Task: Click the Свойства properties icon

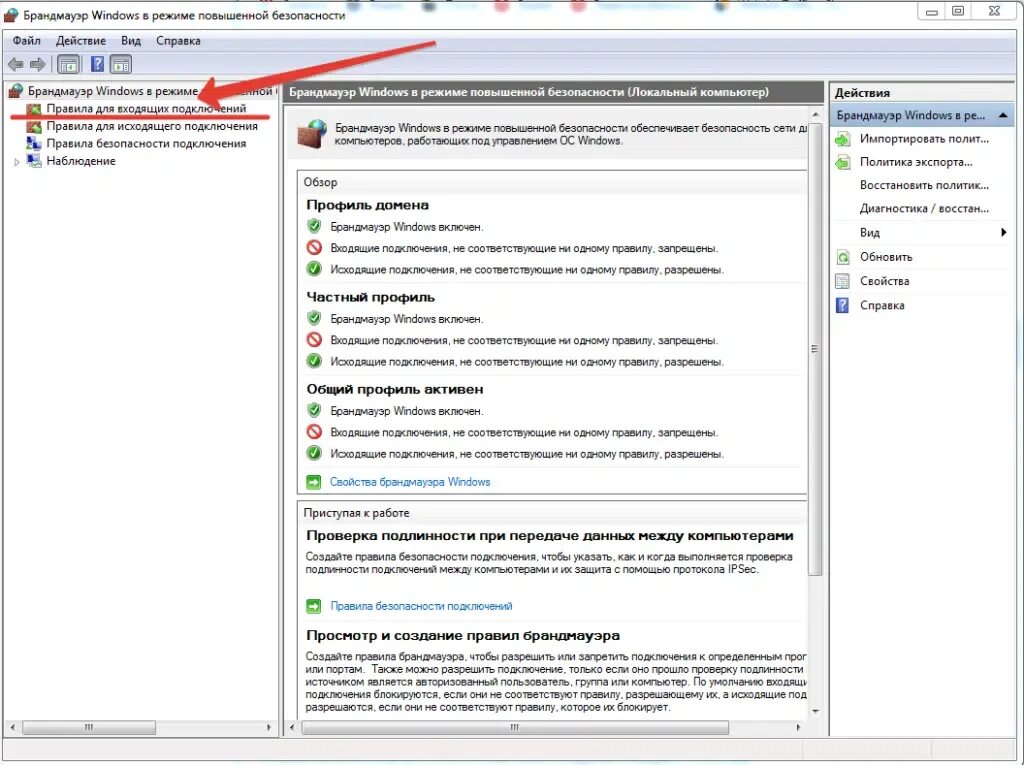Action: (843, 282)
